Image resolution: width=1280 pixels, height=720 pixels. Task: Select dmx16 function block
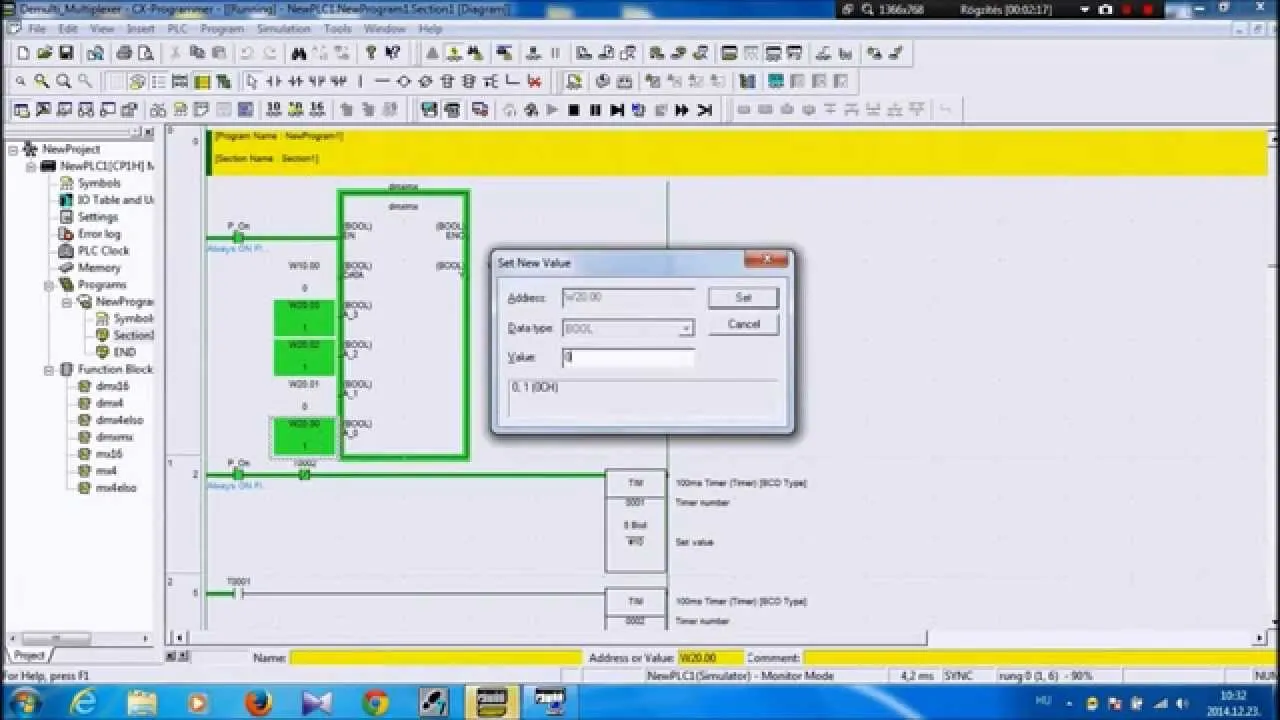coord(111,386)
